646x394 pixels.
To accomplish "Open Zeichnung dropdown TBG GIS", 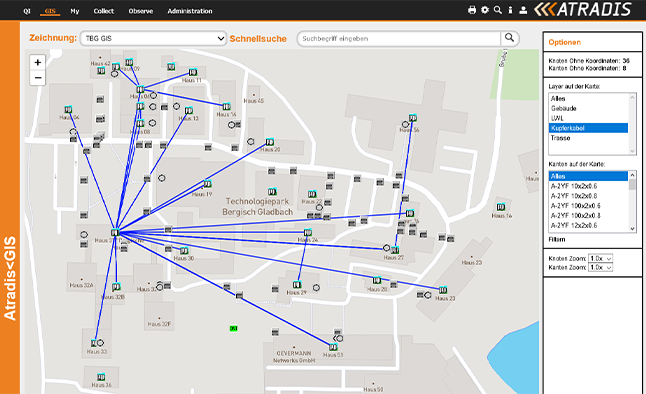I will pos(153,38).
